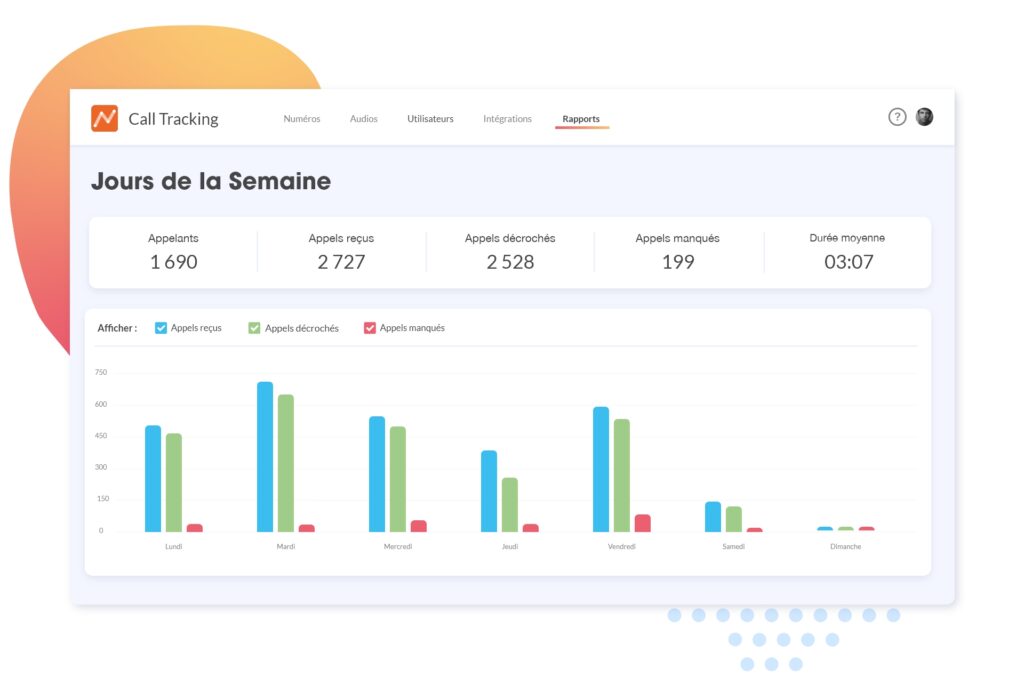Open the user profile avatar

click(x=924, y=117)
